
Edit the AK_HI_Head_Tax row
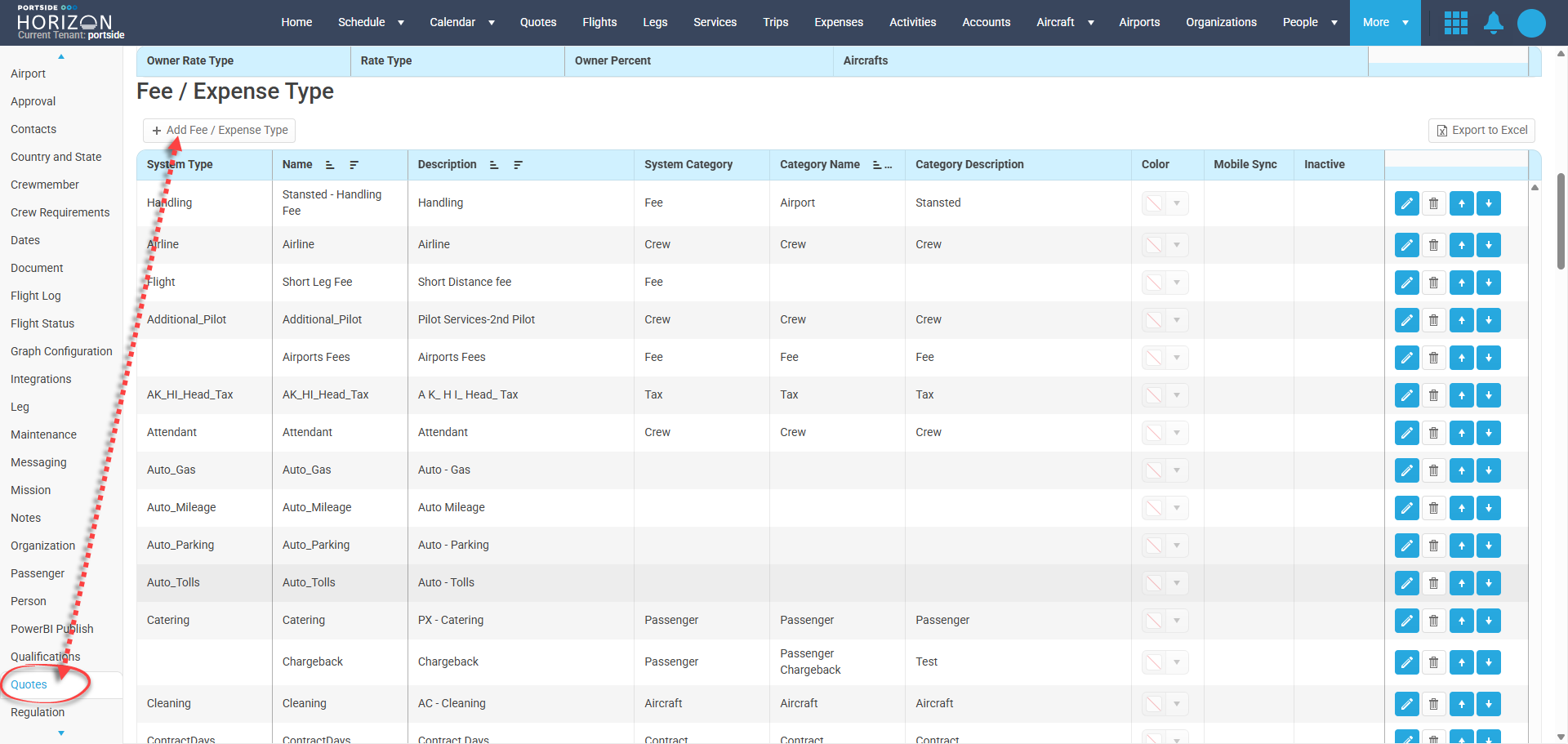point(1406,395)
